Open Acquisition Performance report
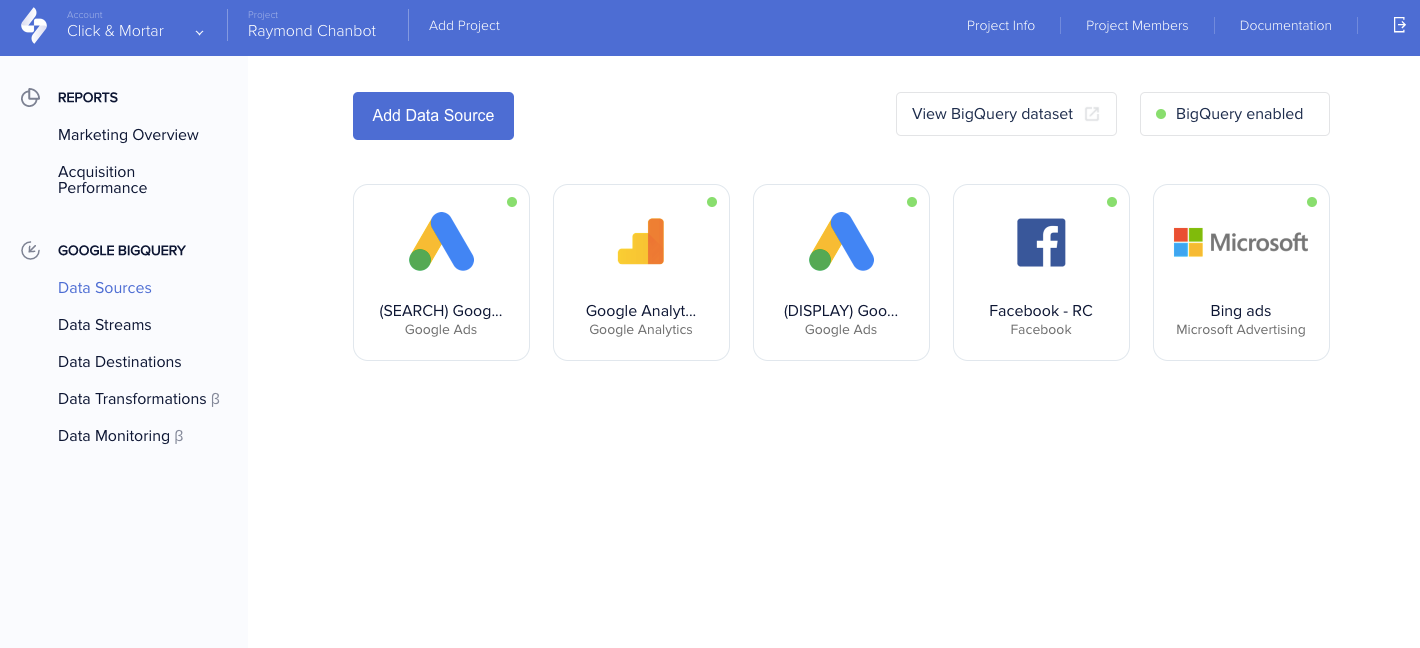This screenshot has width=1420, height=648. coord(102,180)
